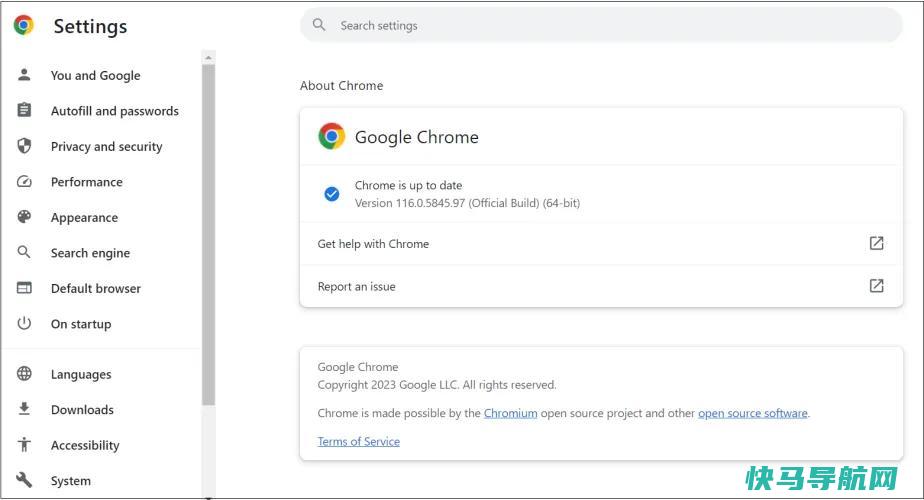924x500 pixels.
Task: Select Appearance from the sidebar
Action: click(x=84, y=218)
